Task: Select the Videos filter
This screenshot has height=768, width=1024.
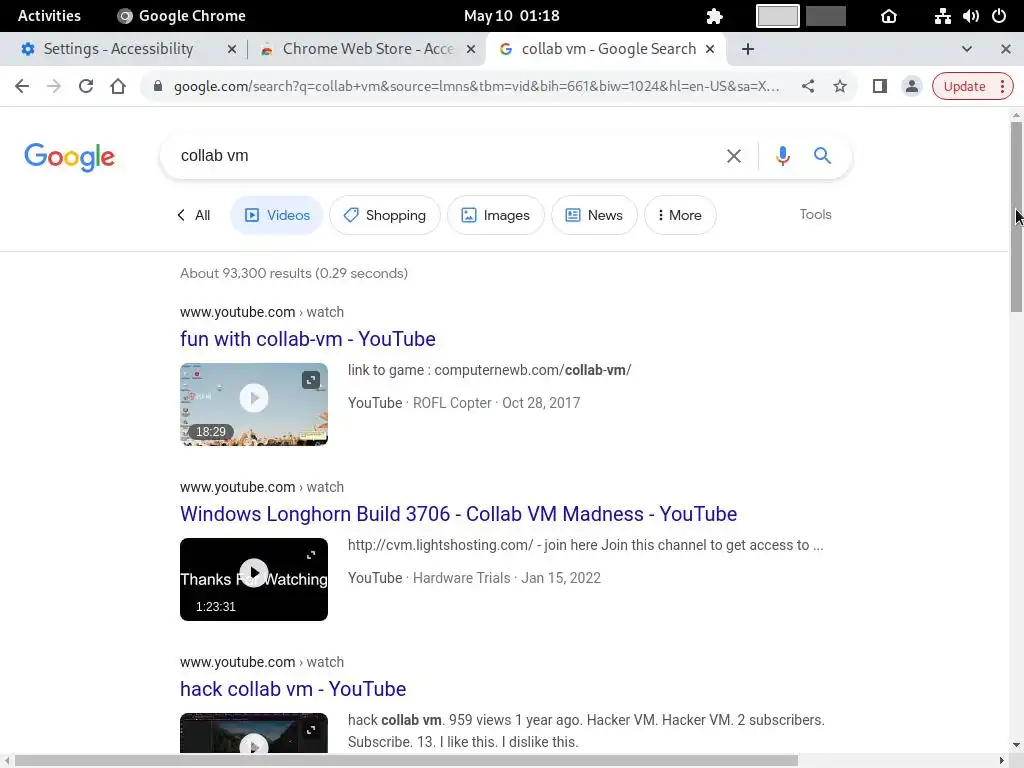Action: [277, 216]
